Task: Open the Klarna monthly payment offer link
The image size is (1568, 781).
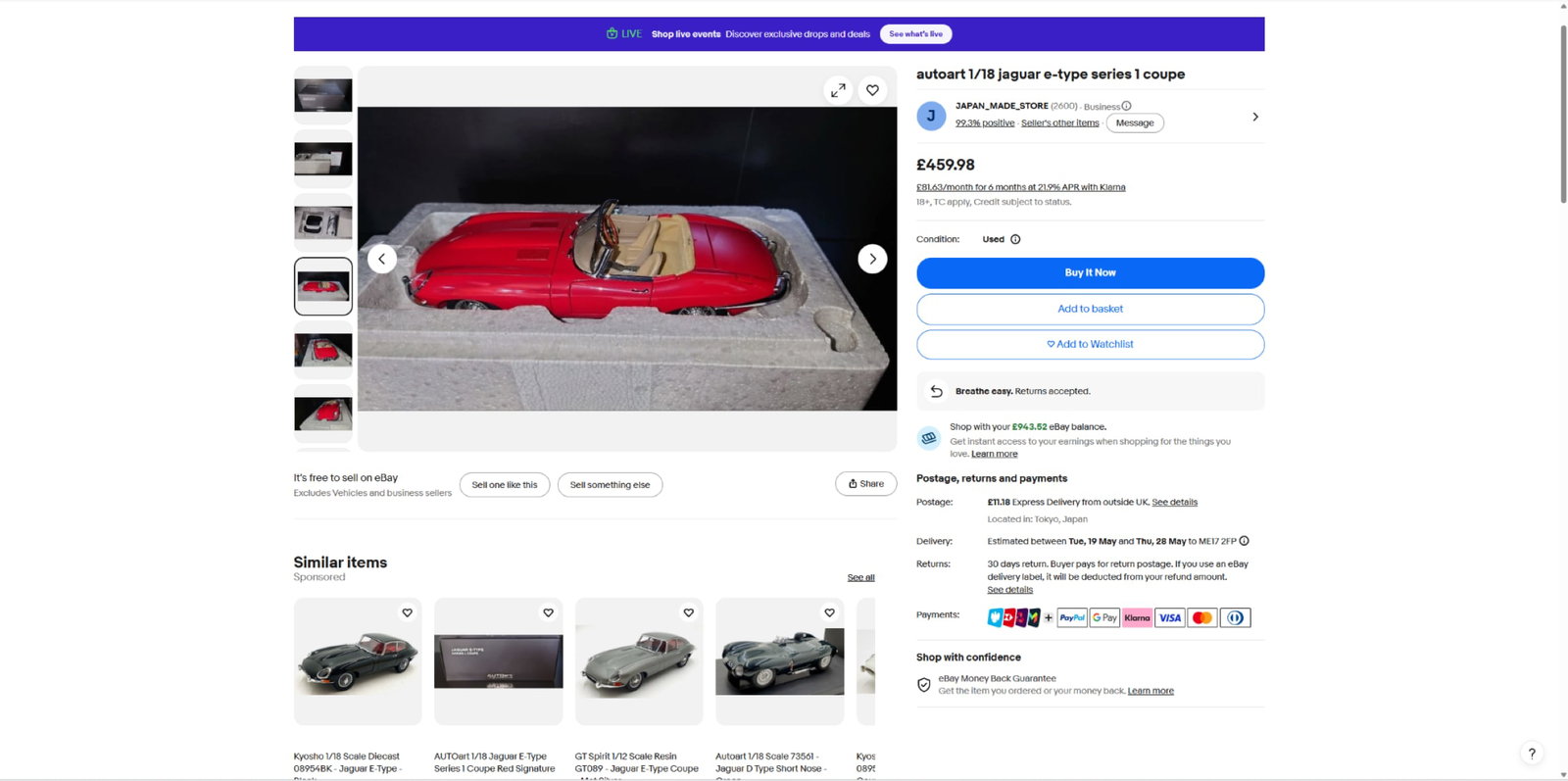Action: pyautogui.click(x=1020, y=187)
